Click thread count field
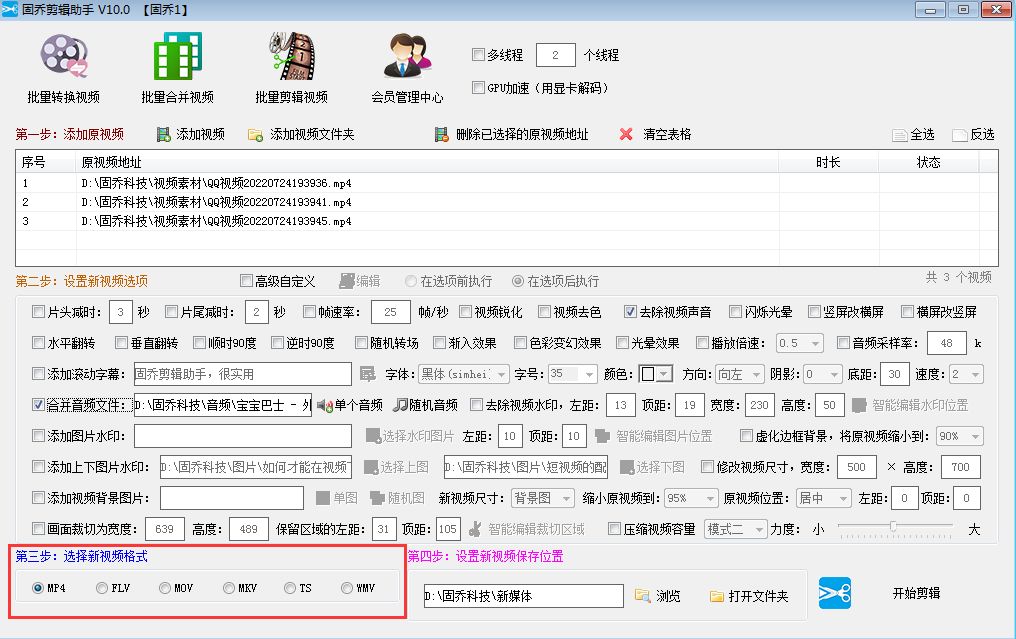 556,55
